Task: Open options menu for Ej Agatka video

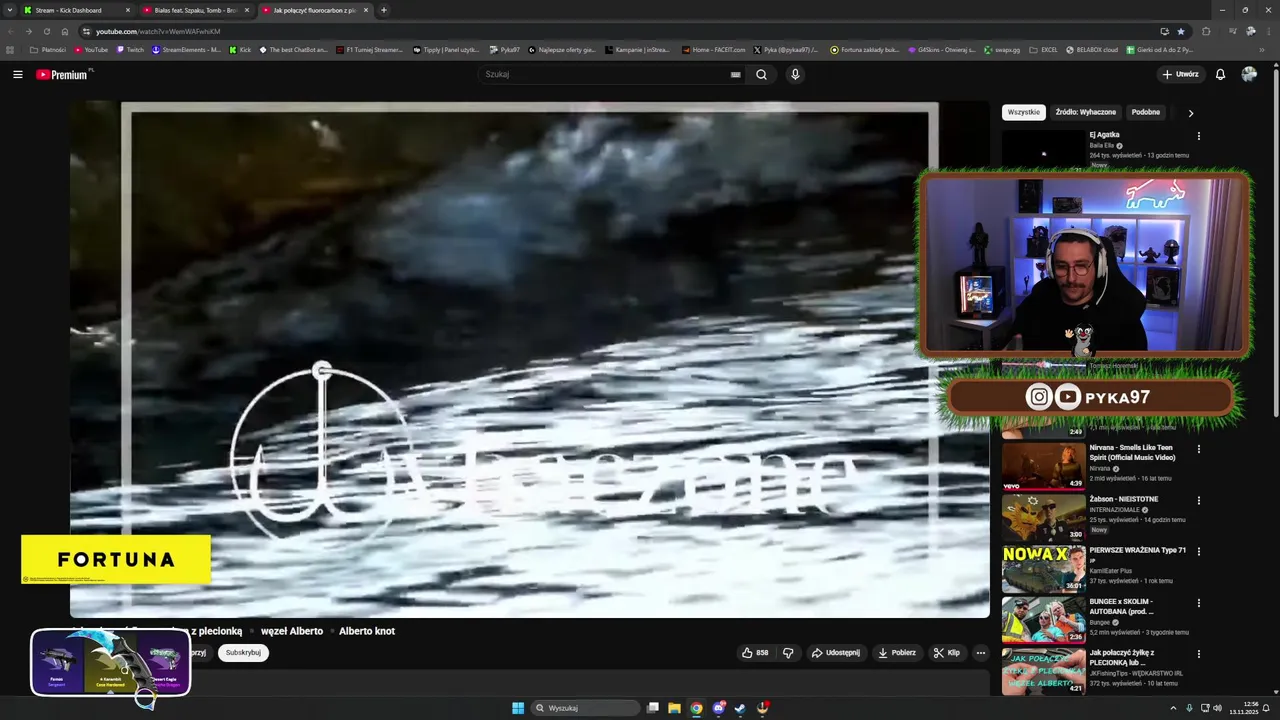Action: [1198, 136]
